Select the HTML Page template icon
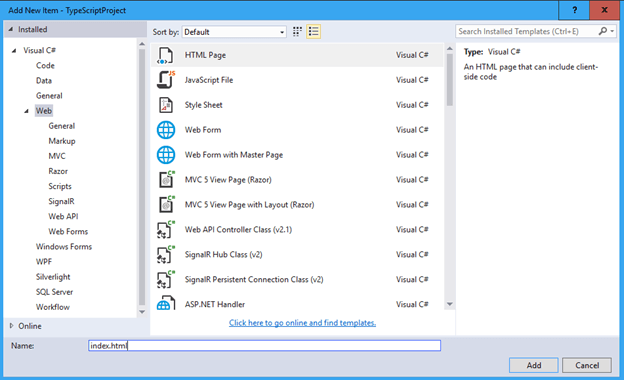 point(165,55)
